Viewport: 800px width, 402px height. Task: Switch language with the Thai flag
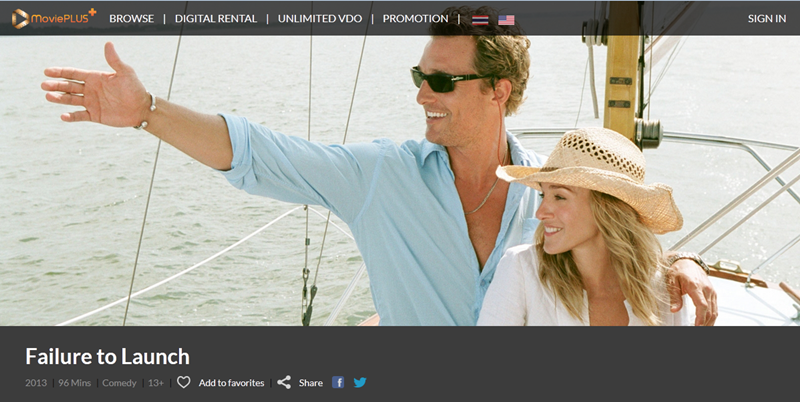[480, 20]
